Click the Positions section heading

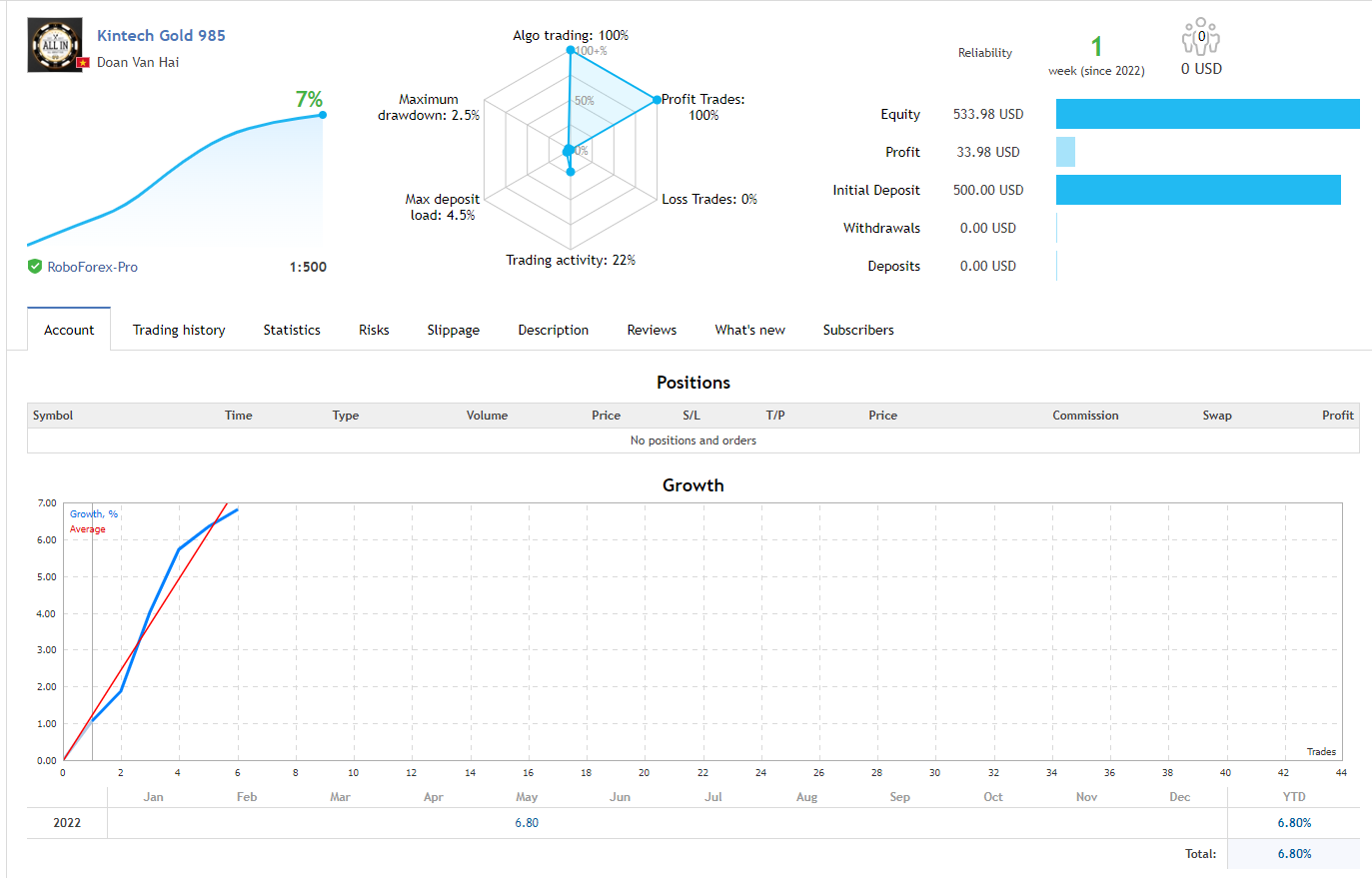[x=693, y=383]
